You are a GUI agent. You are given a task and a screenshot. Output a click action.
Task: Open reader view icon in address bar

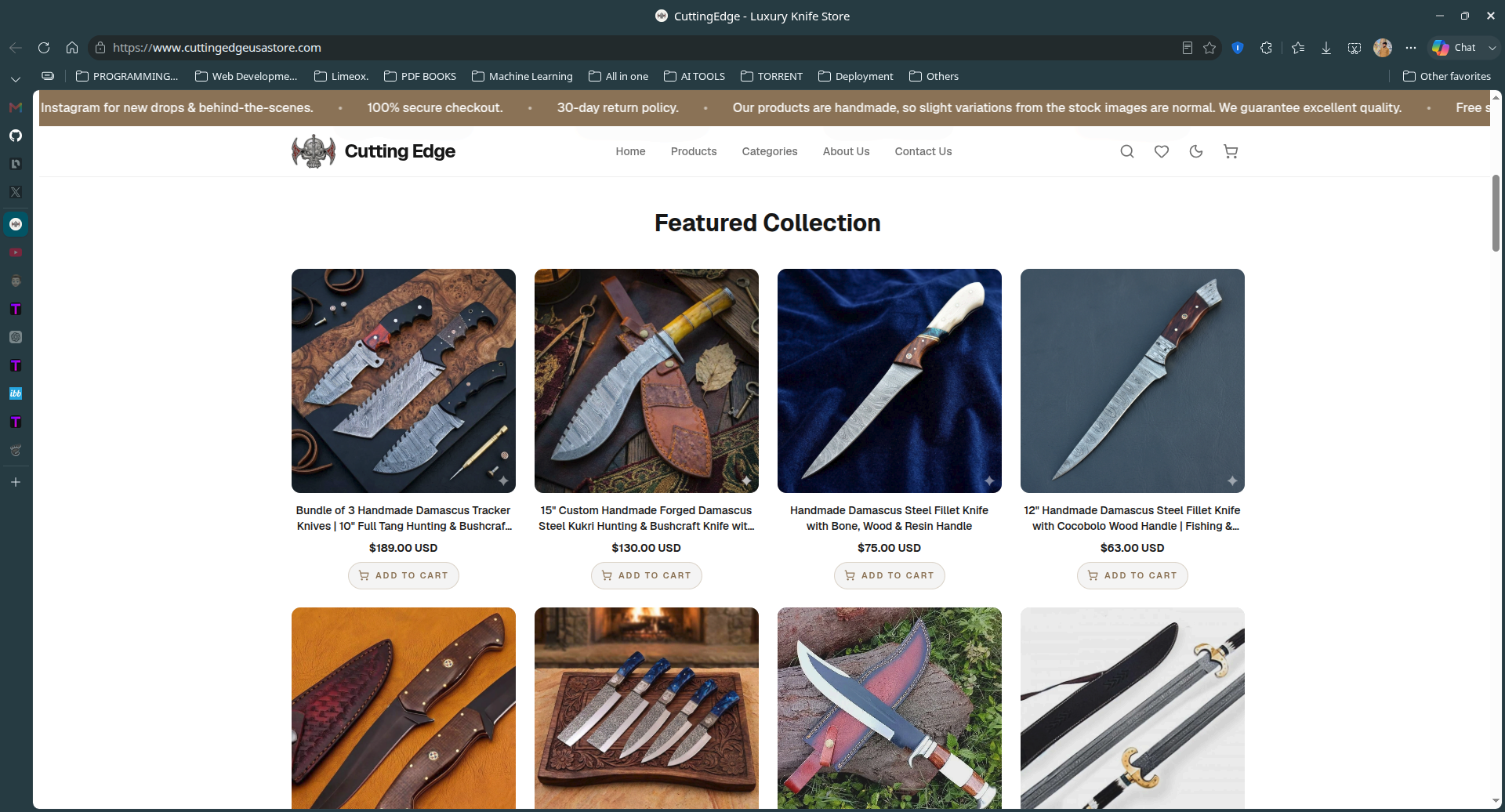click(x=1188, y=48)
